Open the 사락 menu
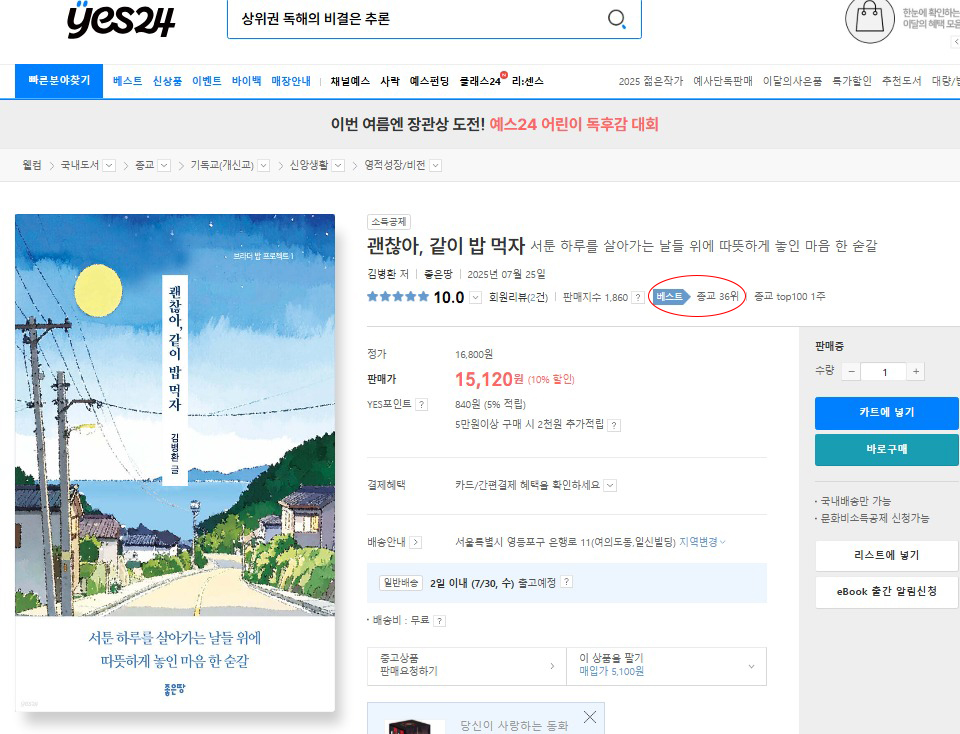 coord(390,81)
